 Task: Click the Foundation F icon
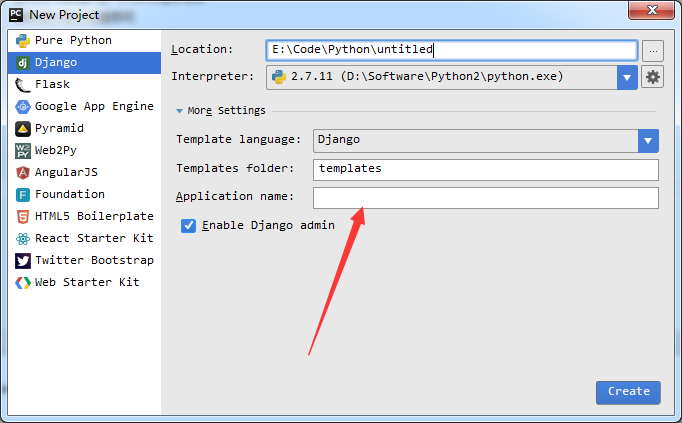[23, 195]
